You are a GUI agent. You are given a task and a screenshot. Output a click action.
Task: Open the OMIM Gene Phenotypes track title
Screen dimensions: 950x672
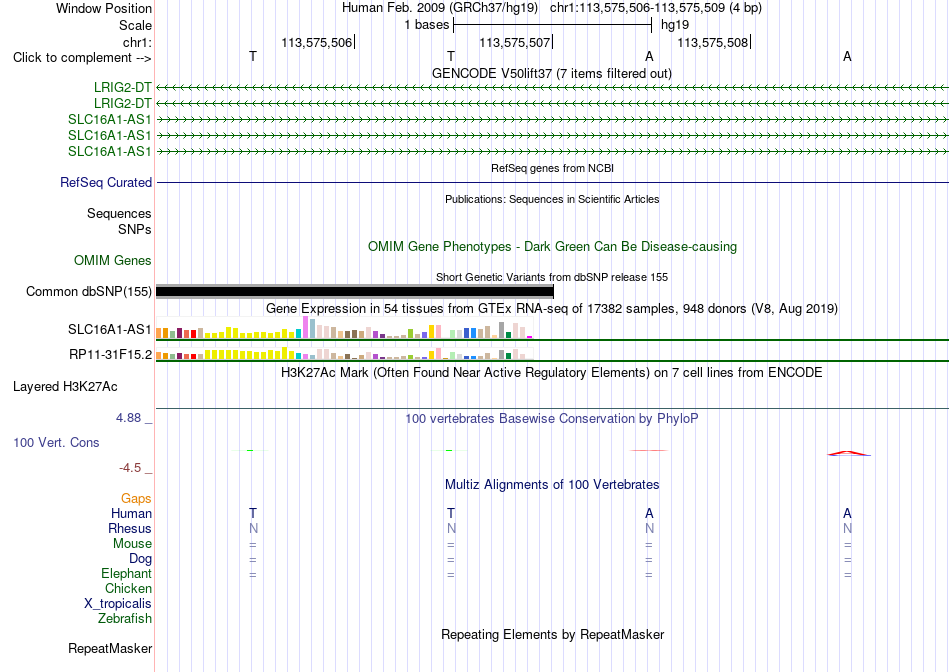(x=552, y=247)
